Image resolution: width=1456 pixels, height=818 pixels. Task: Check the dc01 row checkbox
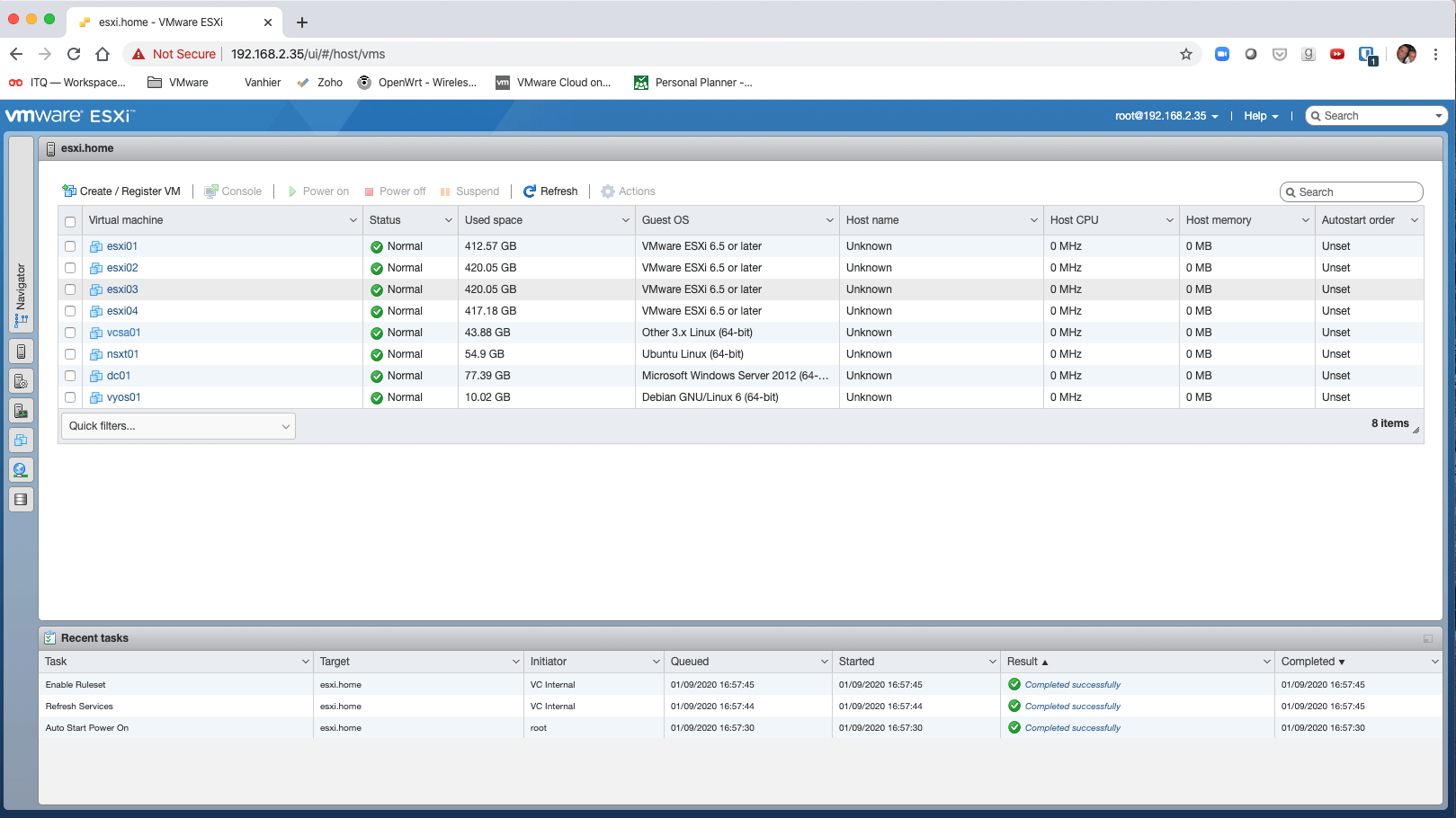pyautogui.click(x=70, y=376)
